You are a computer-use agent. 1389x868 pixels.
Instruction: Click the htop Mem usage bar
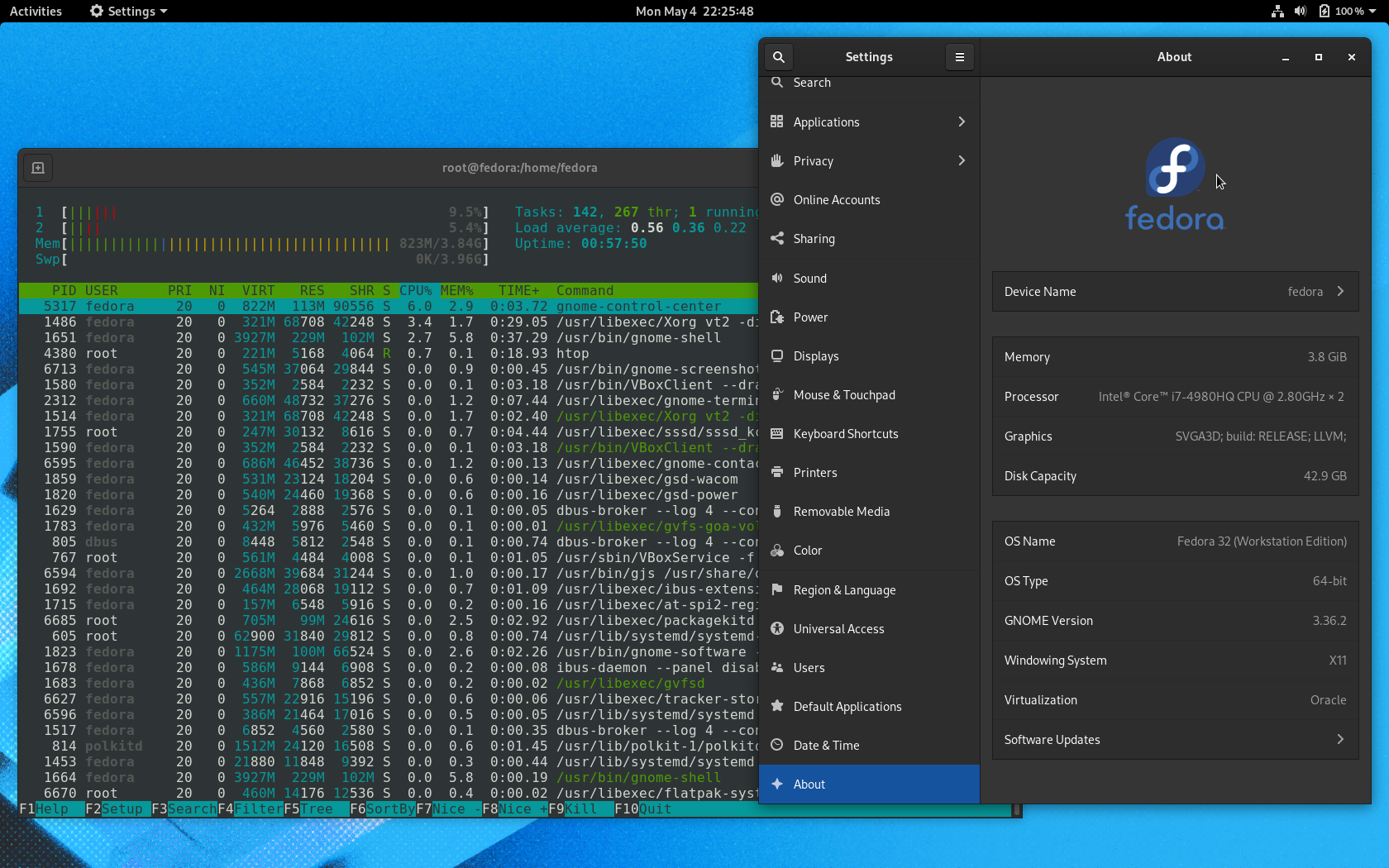point(262,243)
